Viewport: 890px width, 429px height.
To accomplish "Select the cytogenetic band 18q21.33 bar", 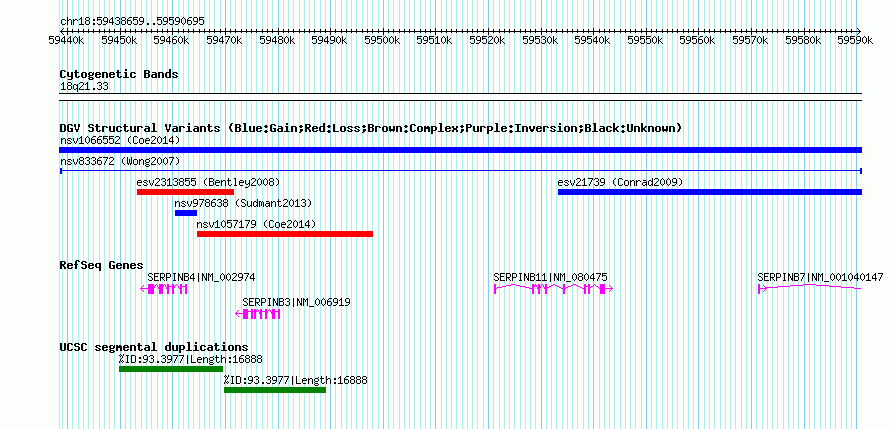I will 460,97.
